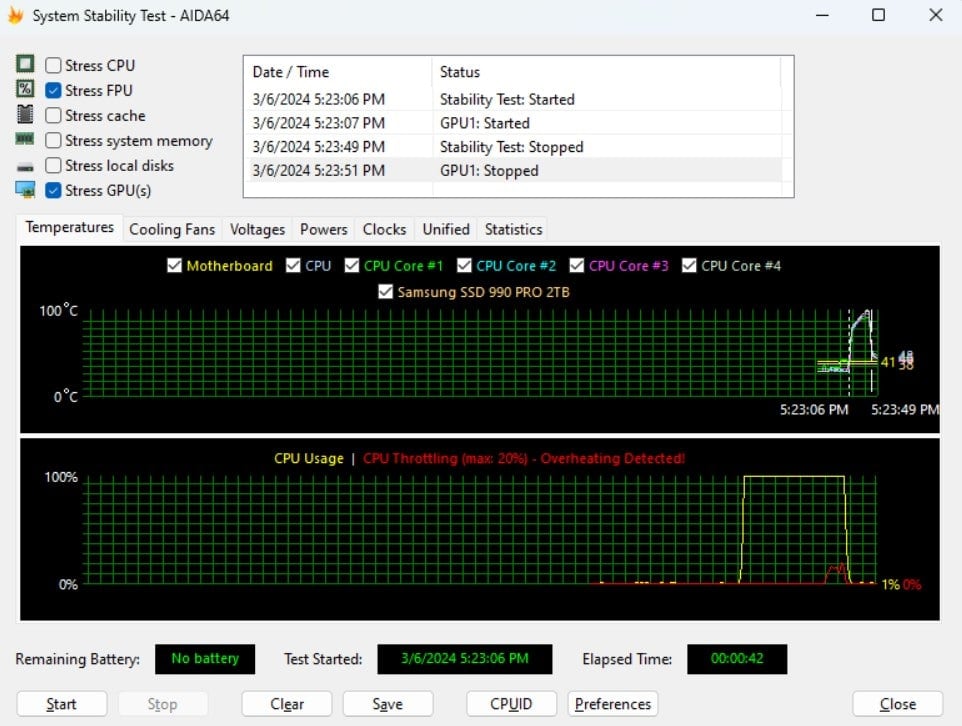This screenshot has height=726, width=962.
Task: Toggle Samsung SSD 990 PRO 2TB checkbox
Action: [x=385, y=292]
